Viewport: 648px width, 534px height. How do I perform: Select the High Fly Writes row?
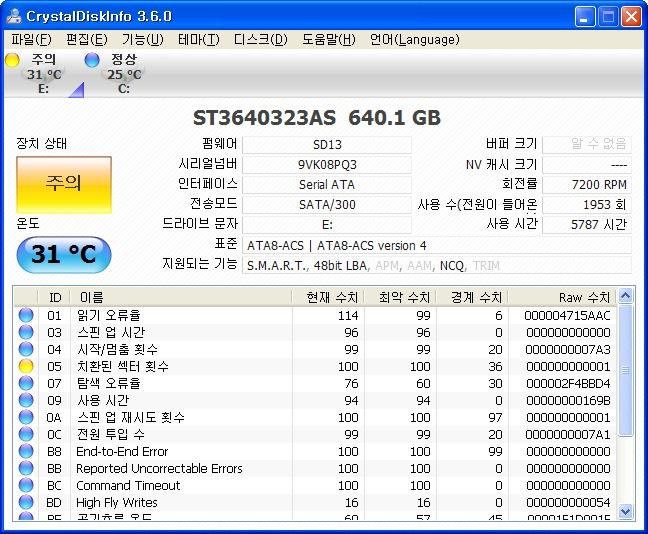click(315, 502)
